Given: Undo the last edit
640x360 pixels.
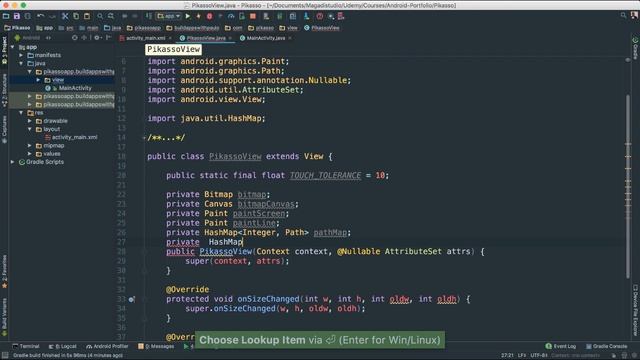Looking at the screenshot, I should click(40, 16).
